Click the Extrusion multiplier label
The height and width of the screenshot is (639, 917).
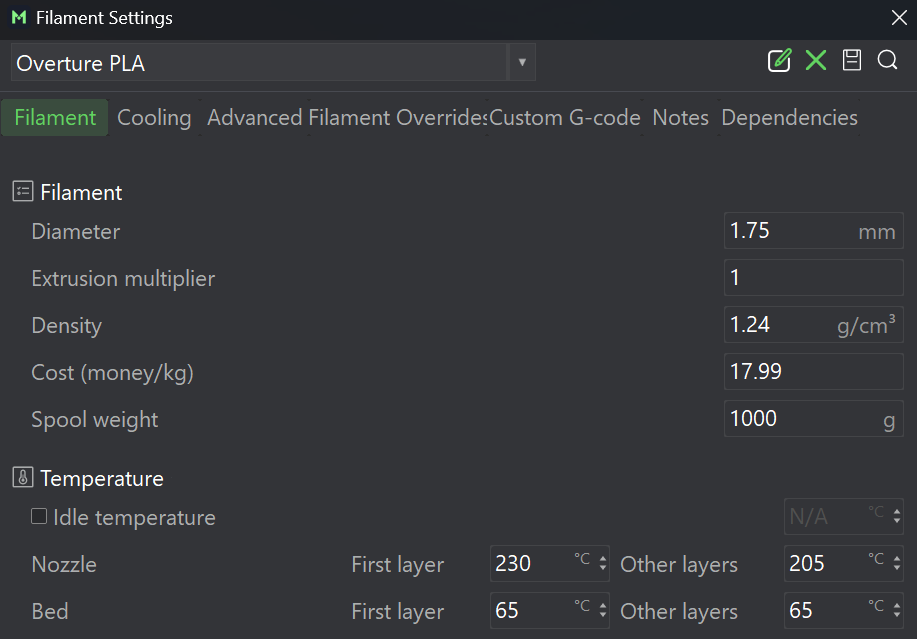coord(123,279)
